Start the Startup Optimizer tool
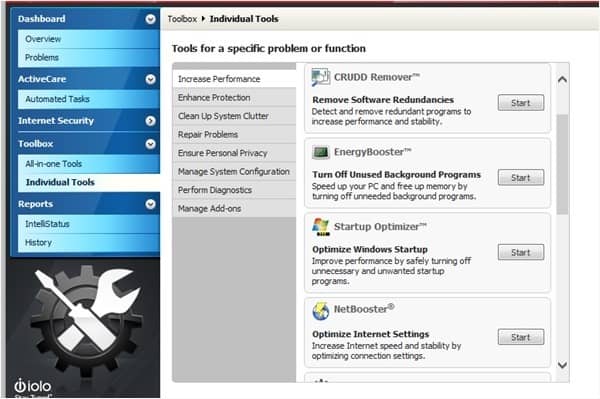The image size is (600, 399). tap(521, 252)
